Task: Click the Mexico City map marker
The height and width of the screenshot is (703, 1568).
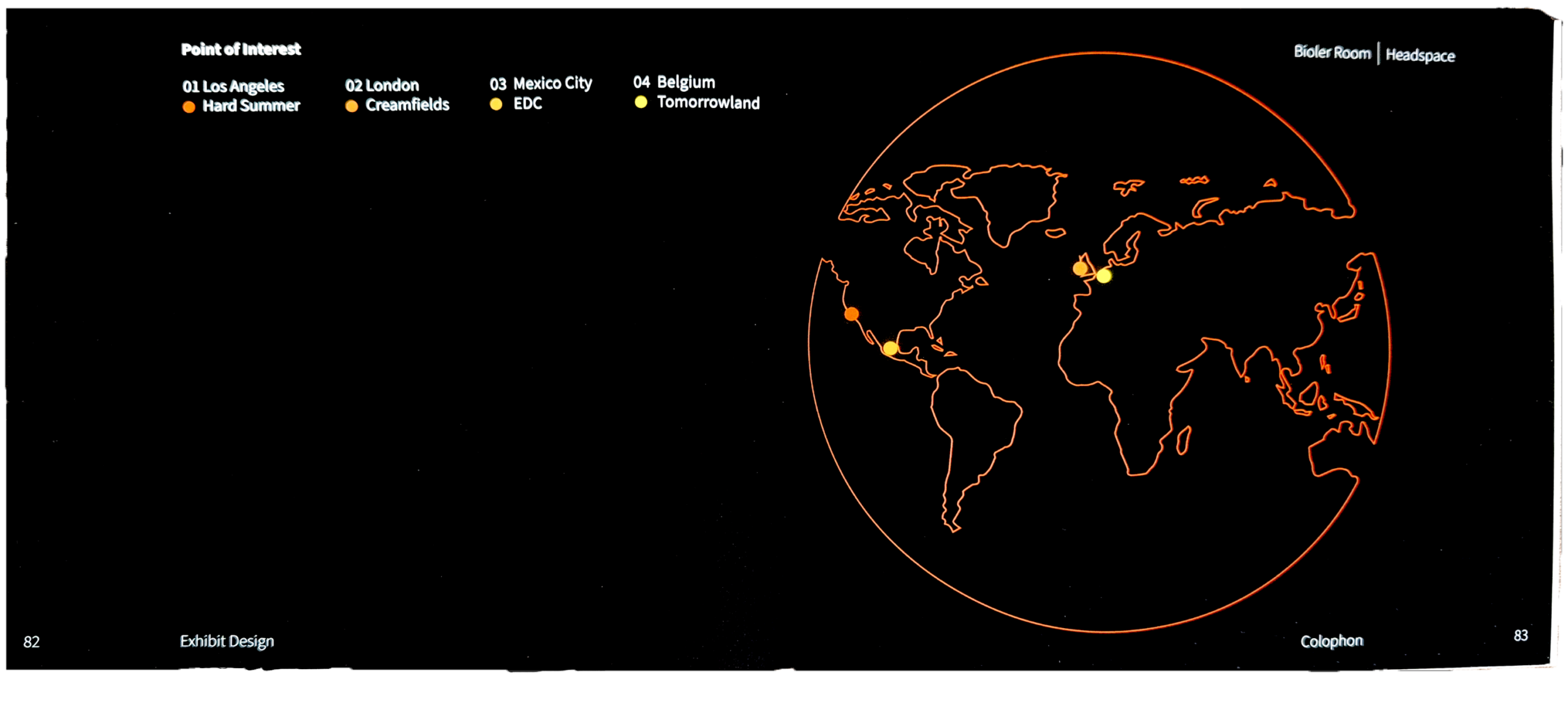Action: 891,348
